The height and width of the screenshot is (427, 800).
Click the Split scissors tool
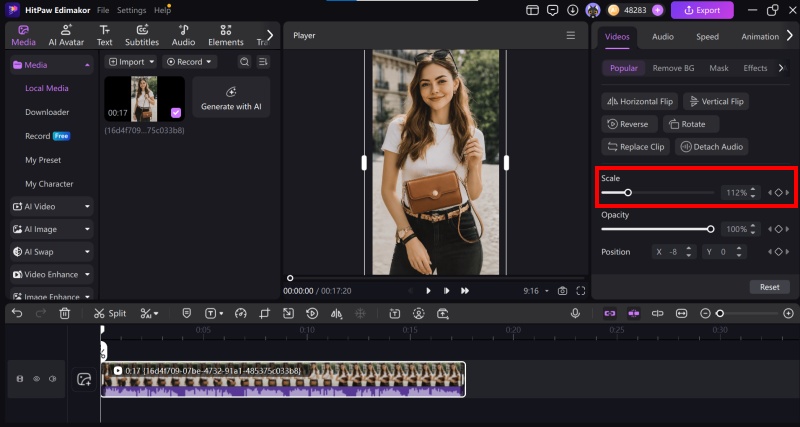[x=110, y=313]
